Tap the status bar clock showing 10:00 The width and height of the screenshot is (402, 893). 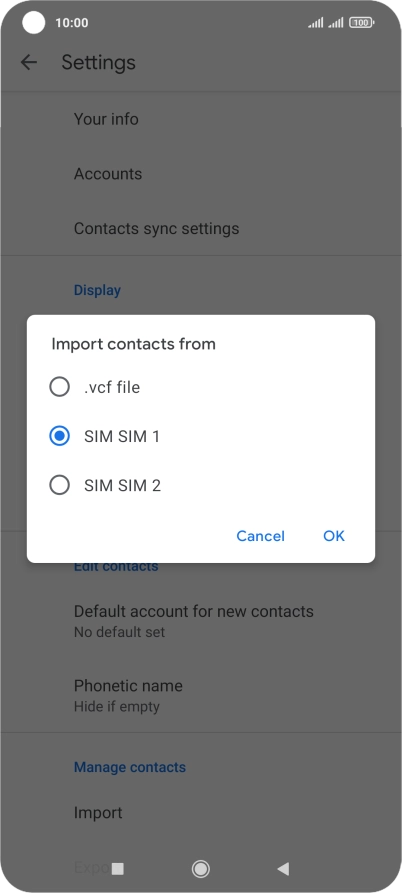[72, 23]
